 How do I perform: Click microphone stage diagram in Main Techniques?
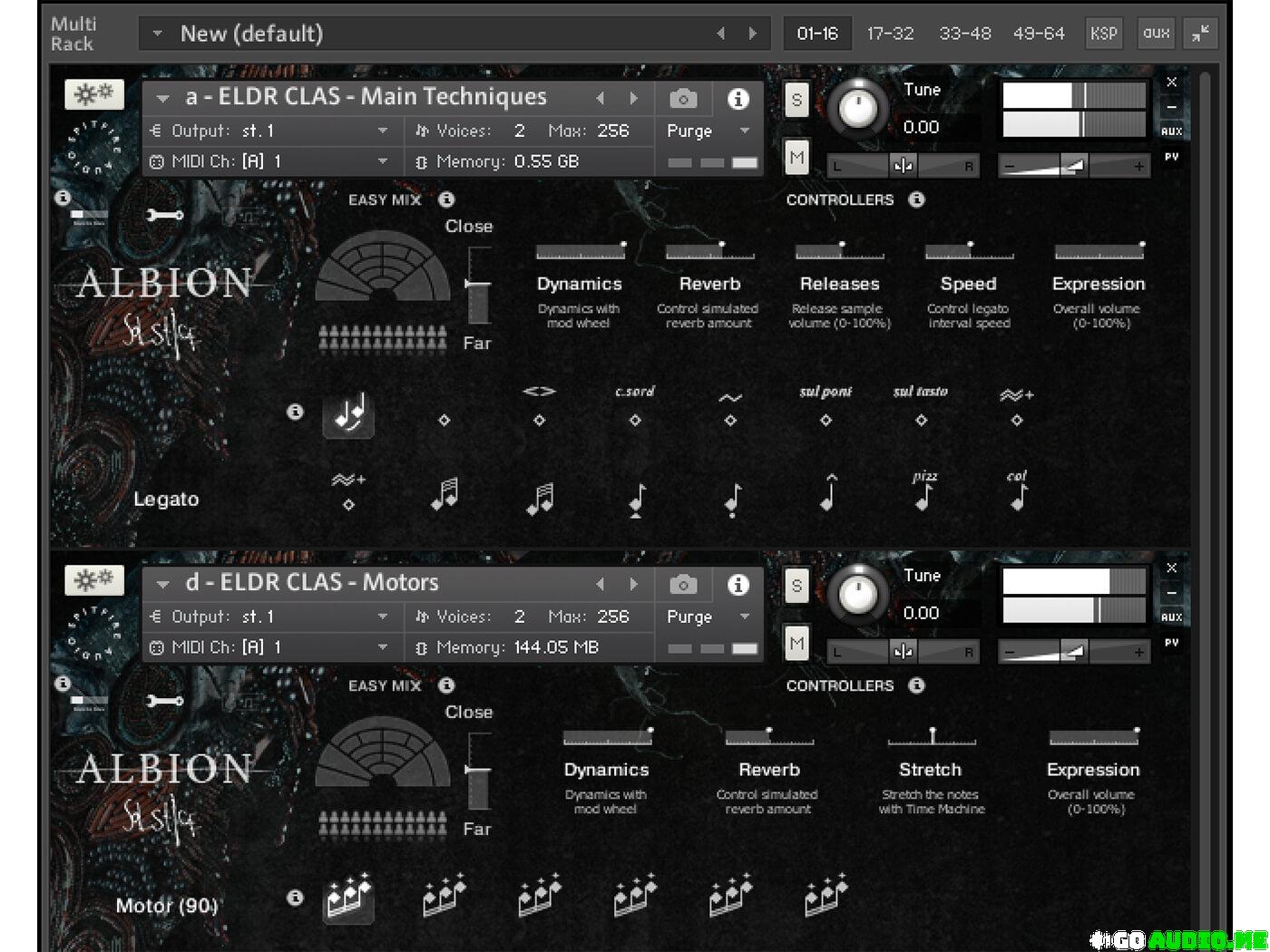click(x=382, y=267)
